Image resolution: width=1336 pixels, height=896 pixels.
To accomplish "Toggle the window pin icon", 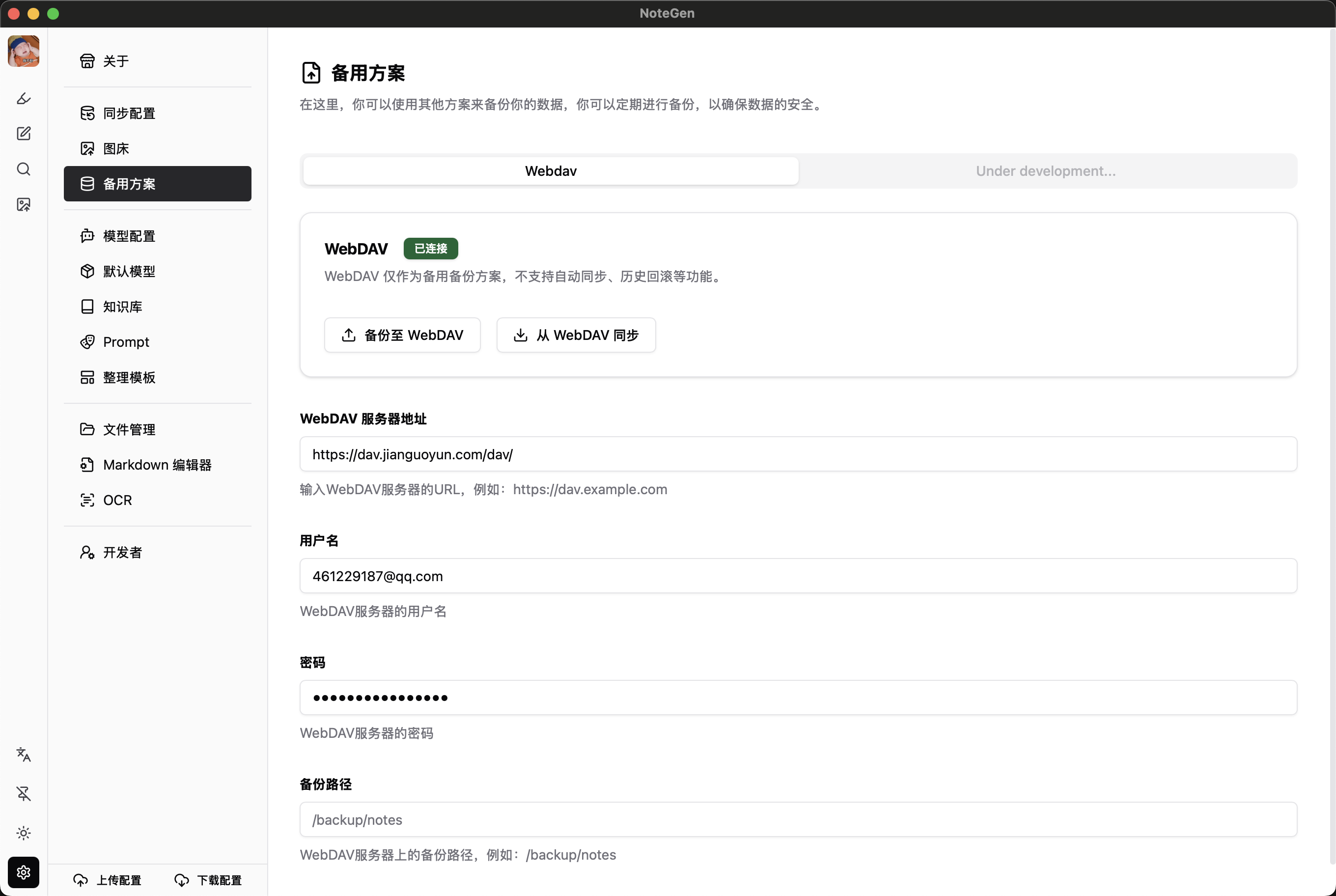I will tap(24, 794).
